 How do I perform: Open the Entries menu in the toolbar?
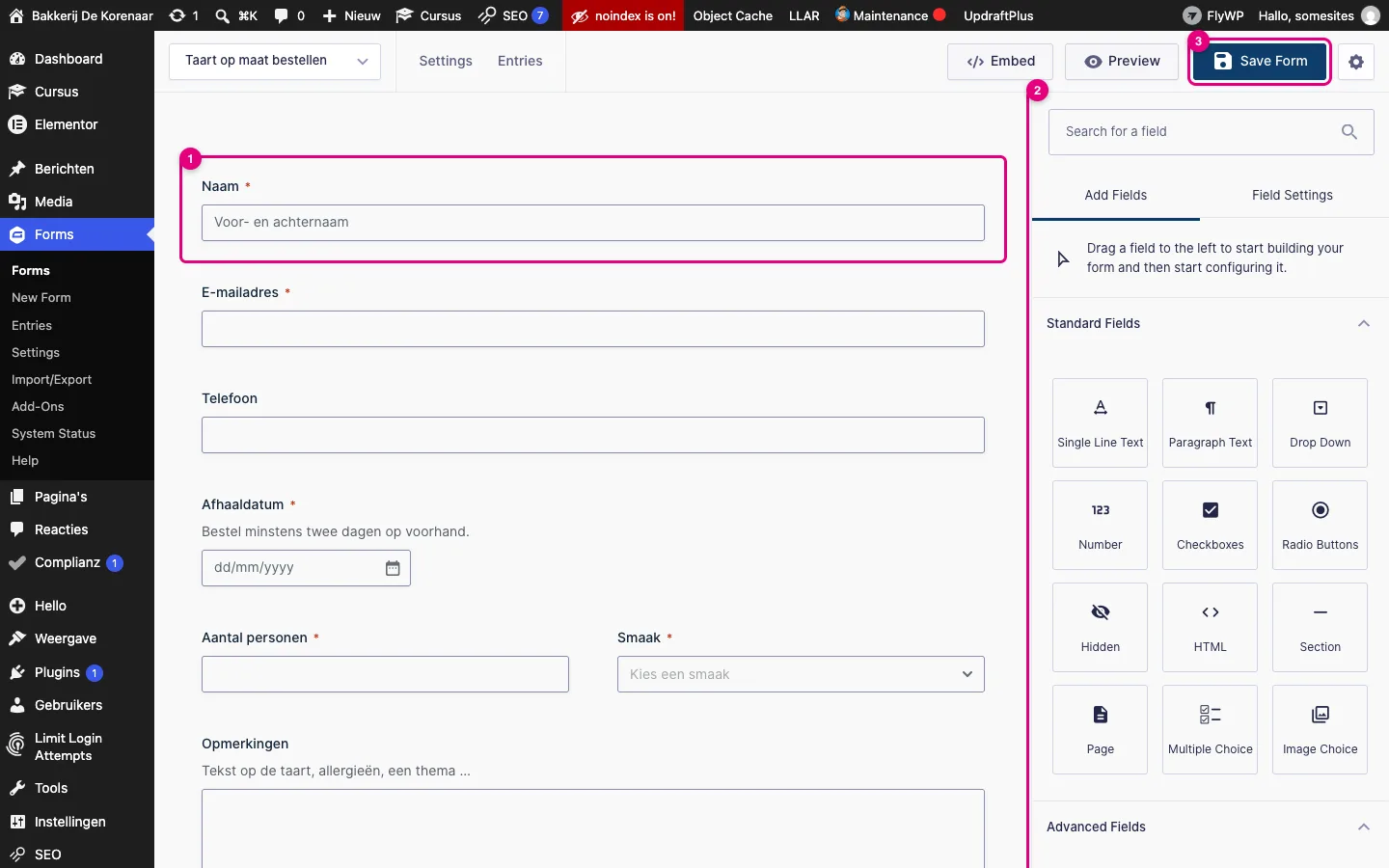click(x=520, y=61)
